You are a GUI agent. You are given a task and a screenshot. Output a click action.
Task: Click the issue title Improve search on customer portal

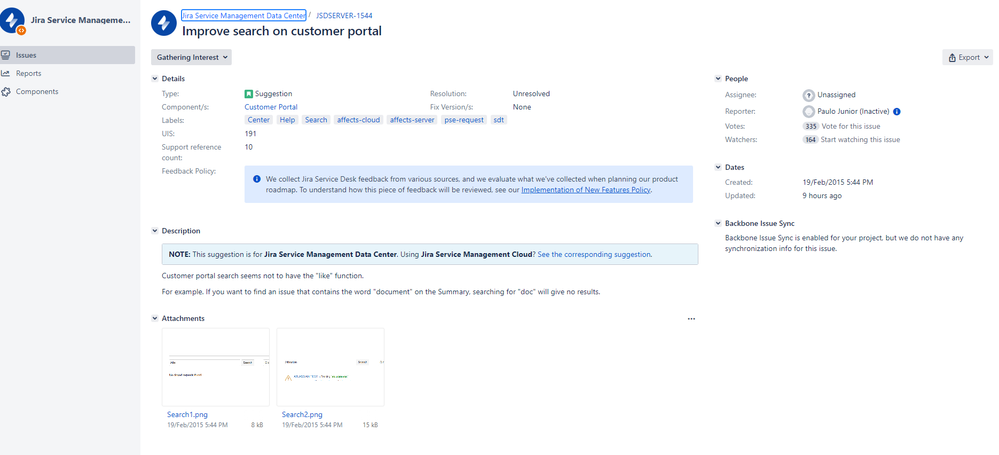pos(282,31)
